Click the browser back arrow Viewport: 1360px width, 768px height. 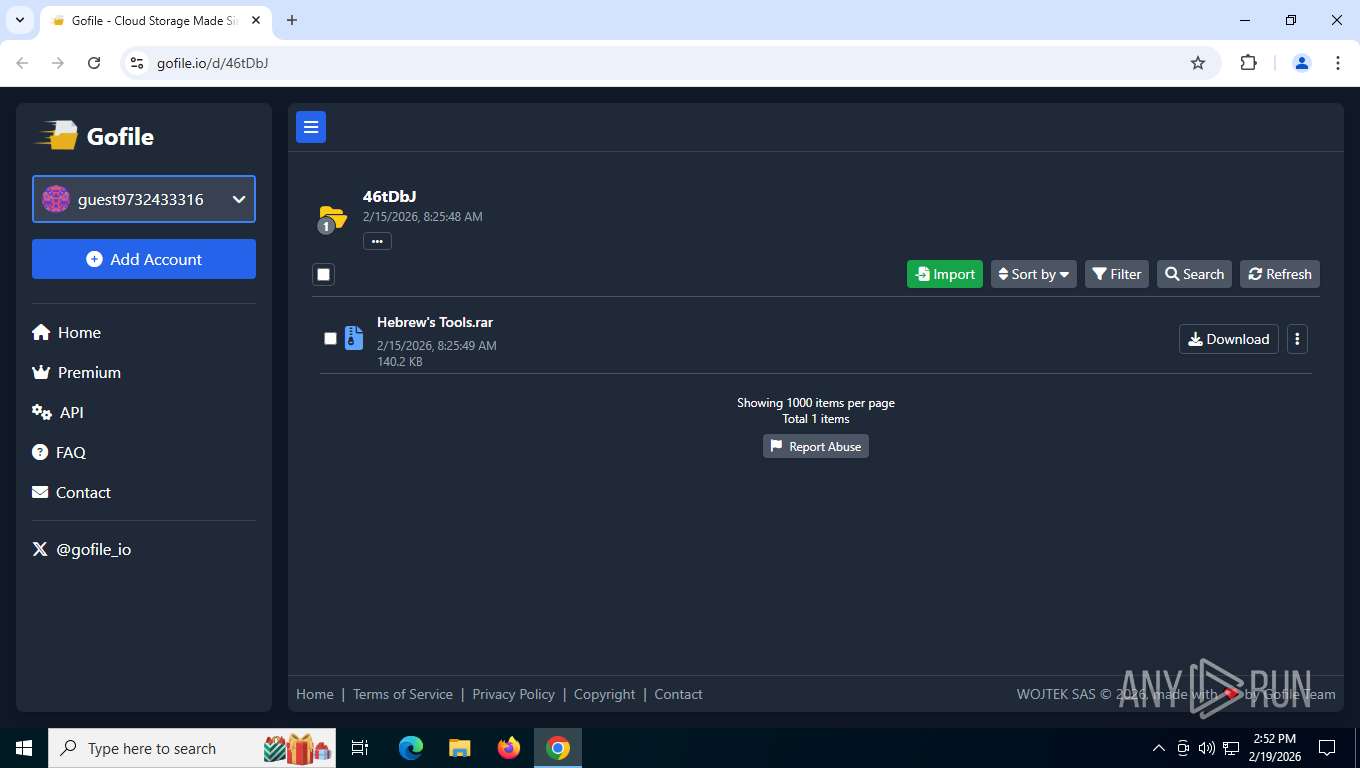pos(22,63)
